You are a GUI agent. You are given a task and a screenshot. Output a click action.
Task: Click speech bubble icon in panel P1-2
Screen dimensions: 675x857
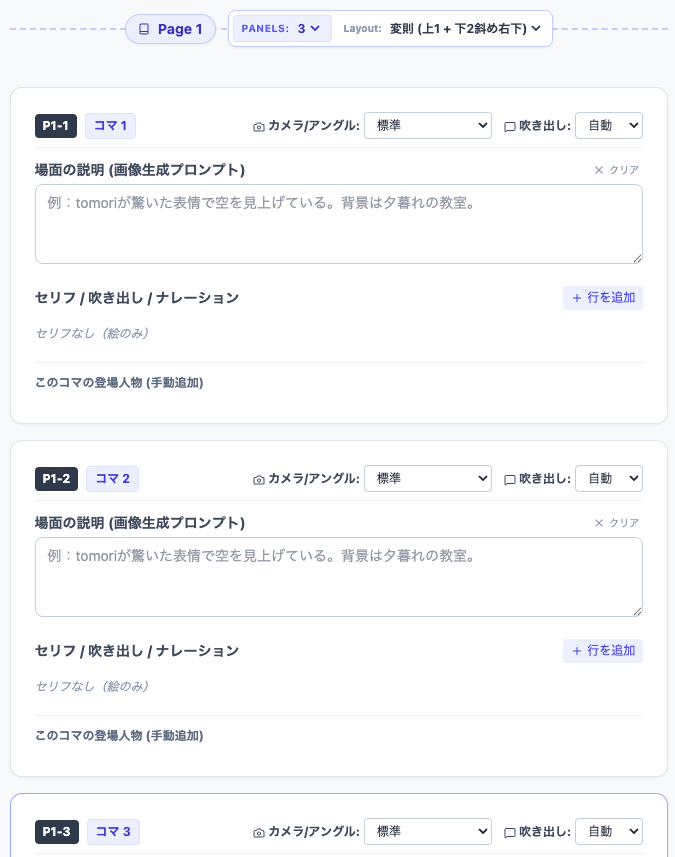click(510, 479)
